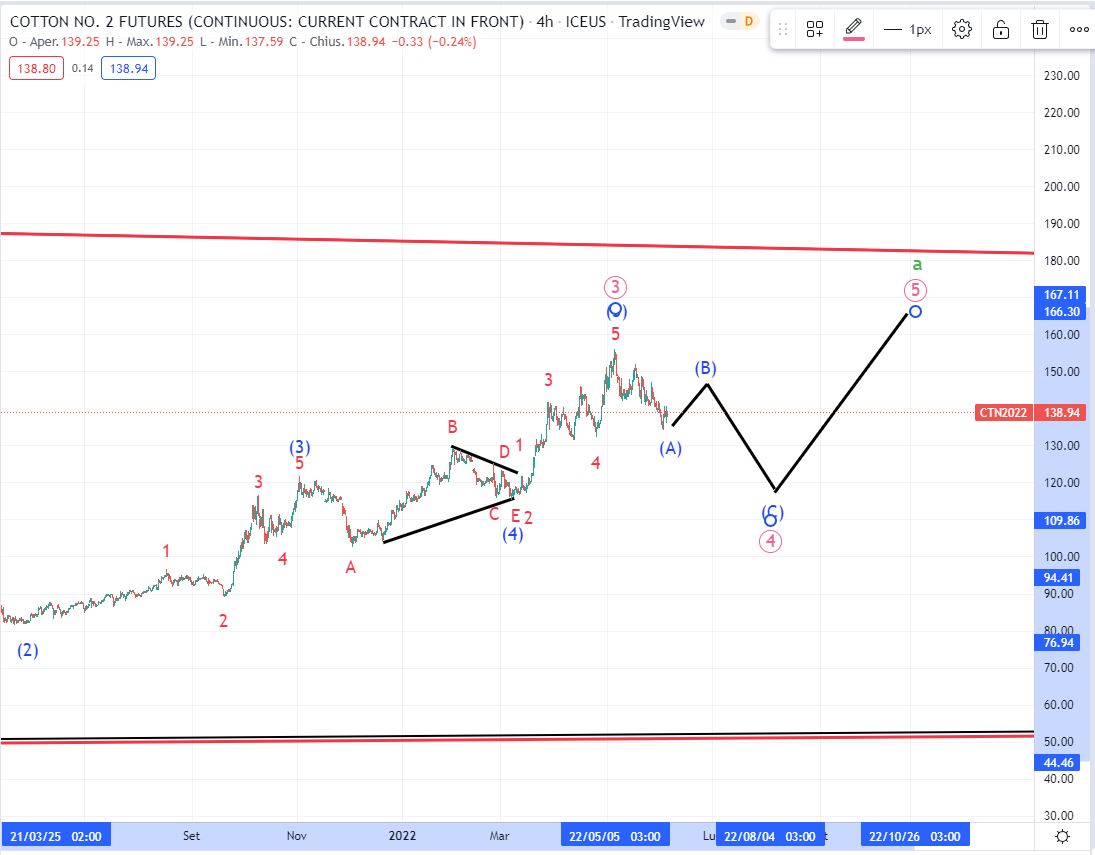
Task: Click the 109.86 price axis label
Action: 1061,520
